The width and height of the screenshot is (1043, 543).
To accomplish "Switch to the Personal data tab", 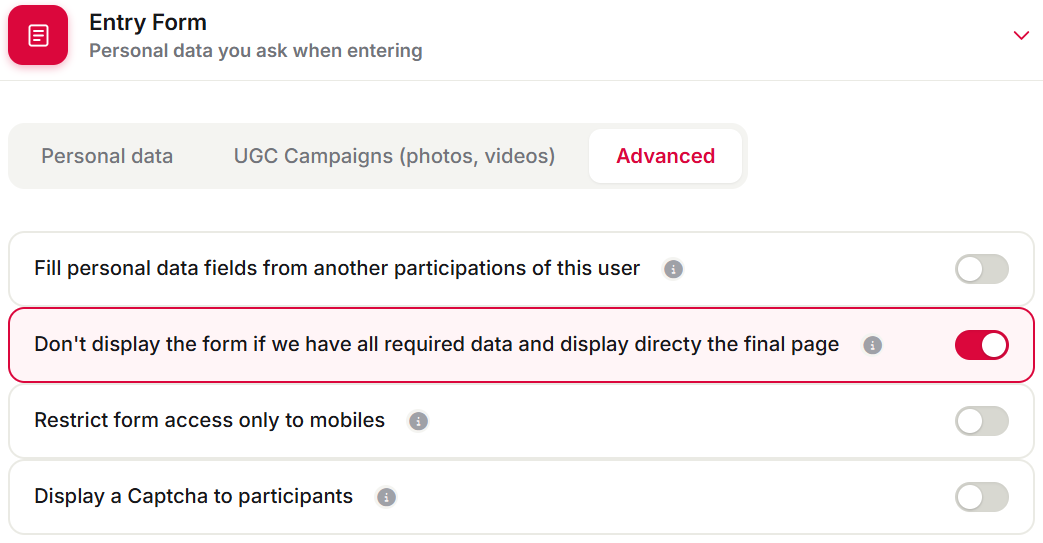I will (x=107, y=156).
